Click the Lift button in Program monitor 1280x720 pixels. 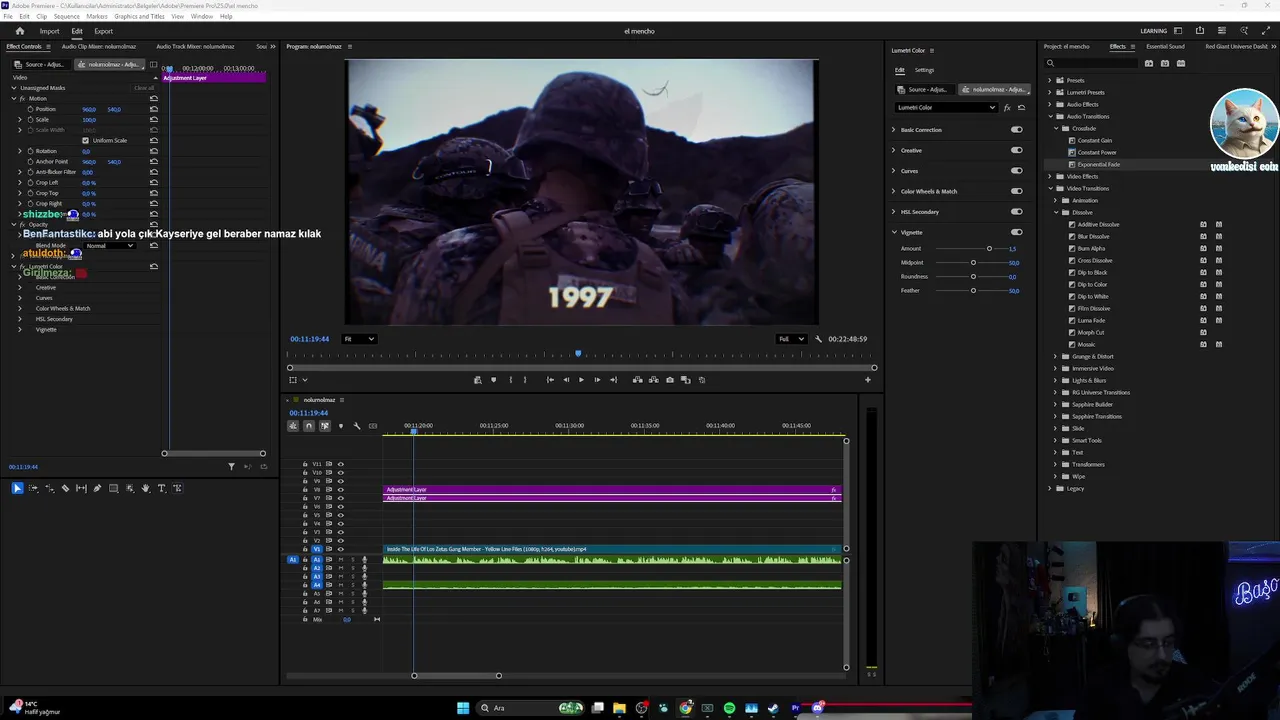coord(637,380)
